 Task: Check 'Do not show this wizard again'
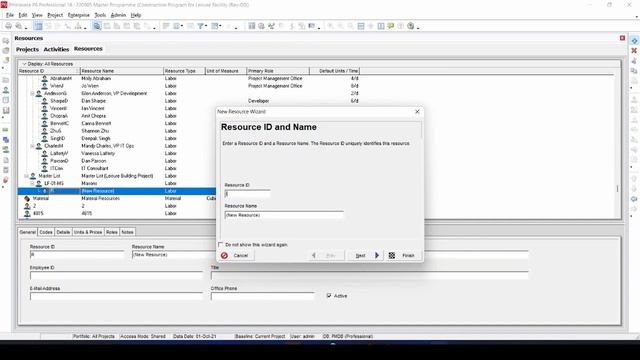[x=221, y=244]
